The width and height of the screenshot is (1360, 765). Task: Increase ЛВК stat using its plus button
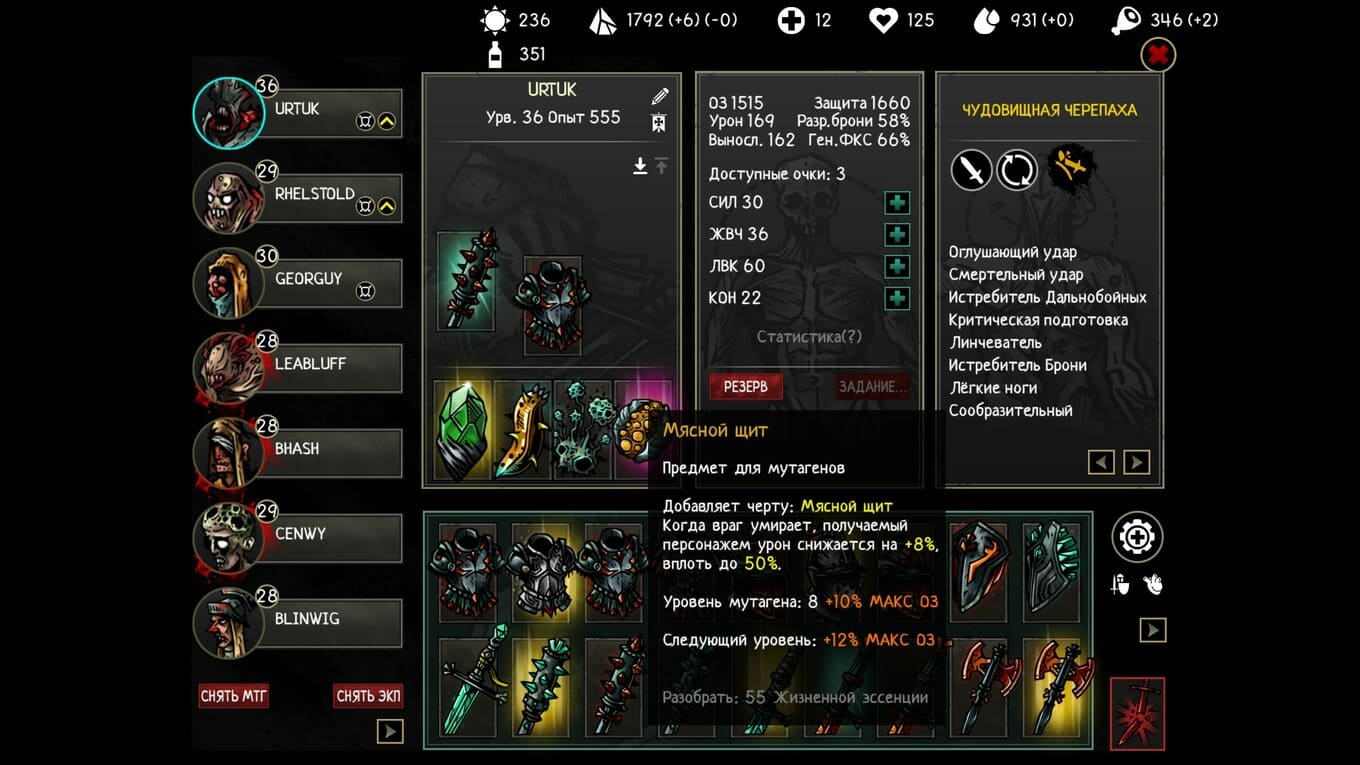coord(897,267)
